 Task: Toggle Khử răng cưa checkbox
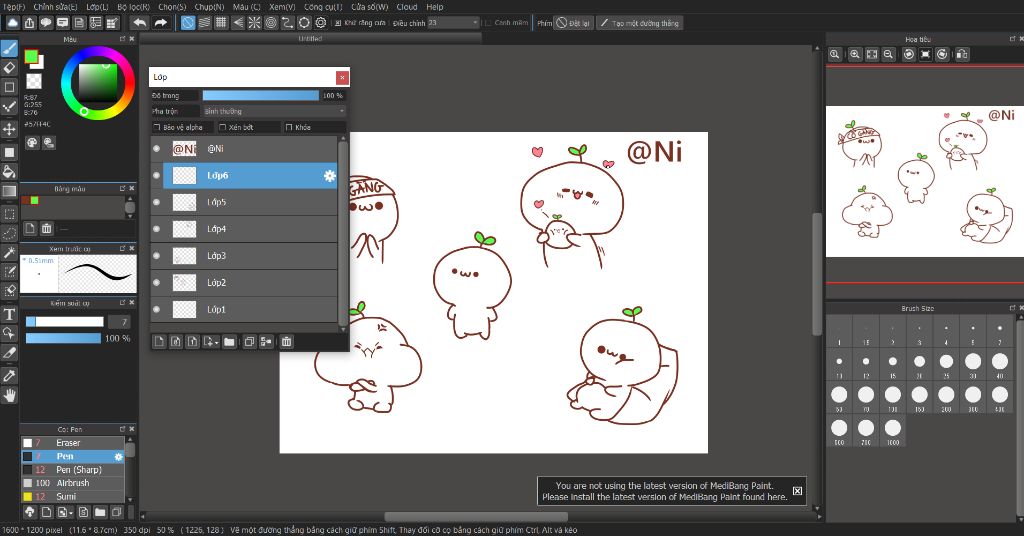click(x=338, y=23)
